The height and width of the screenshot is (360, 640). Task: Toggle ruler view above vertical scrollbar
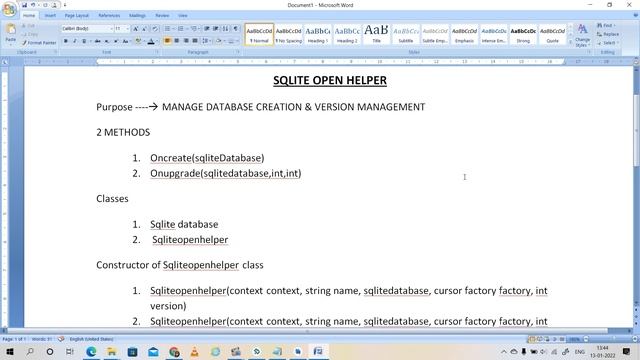636,62
